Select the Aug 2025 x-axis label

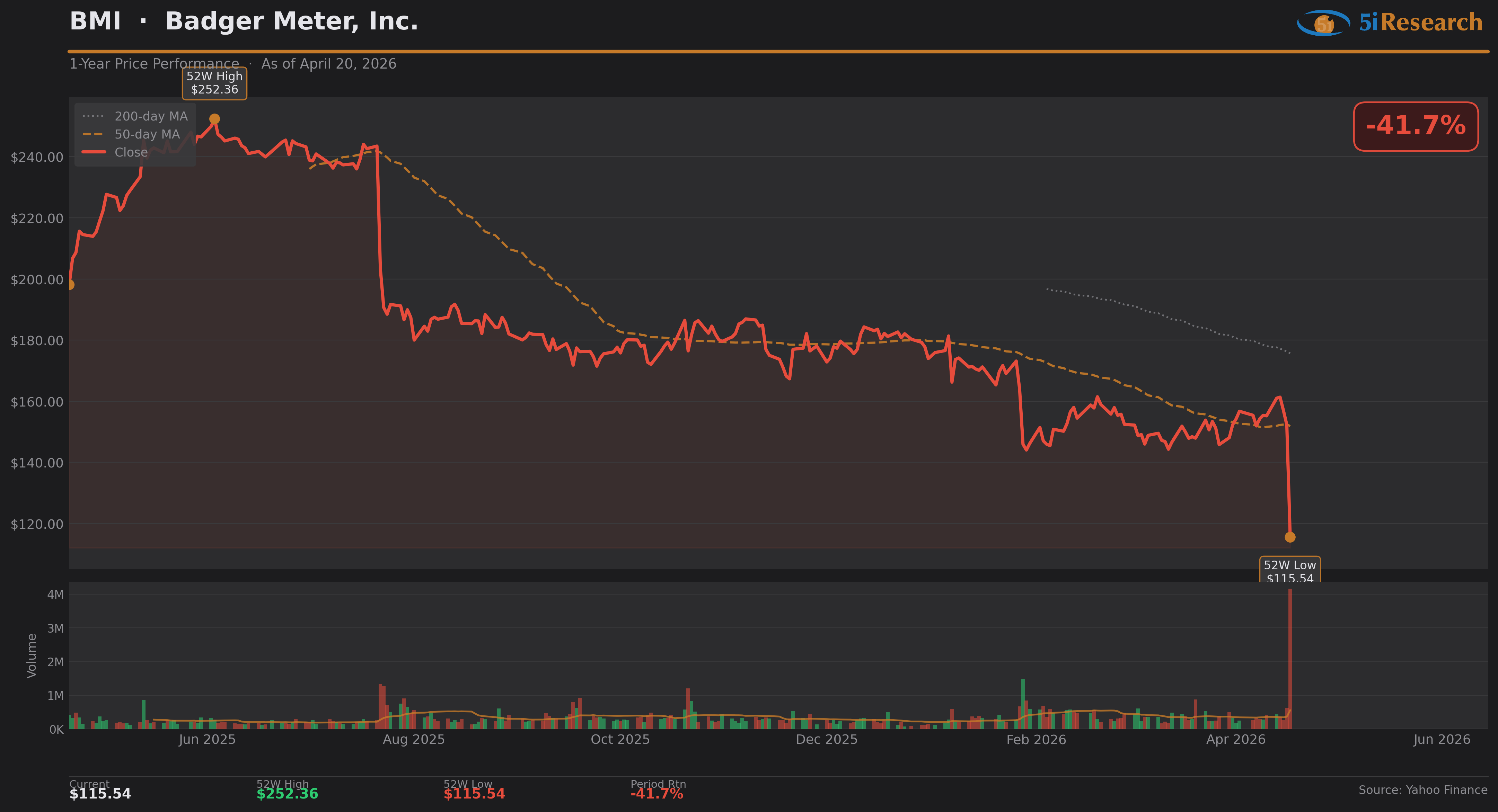click(413, 739)
